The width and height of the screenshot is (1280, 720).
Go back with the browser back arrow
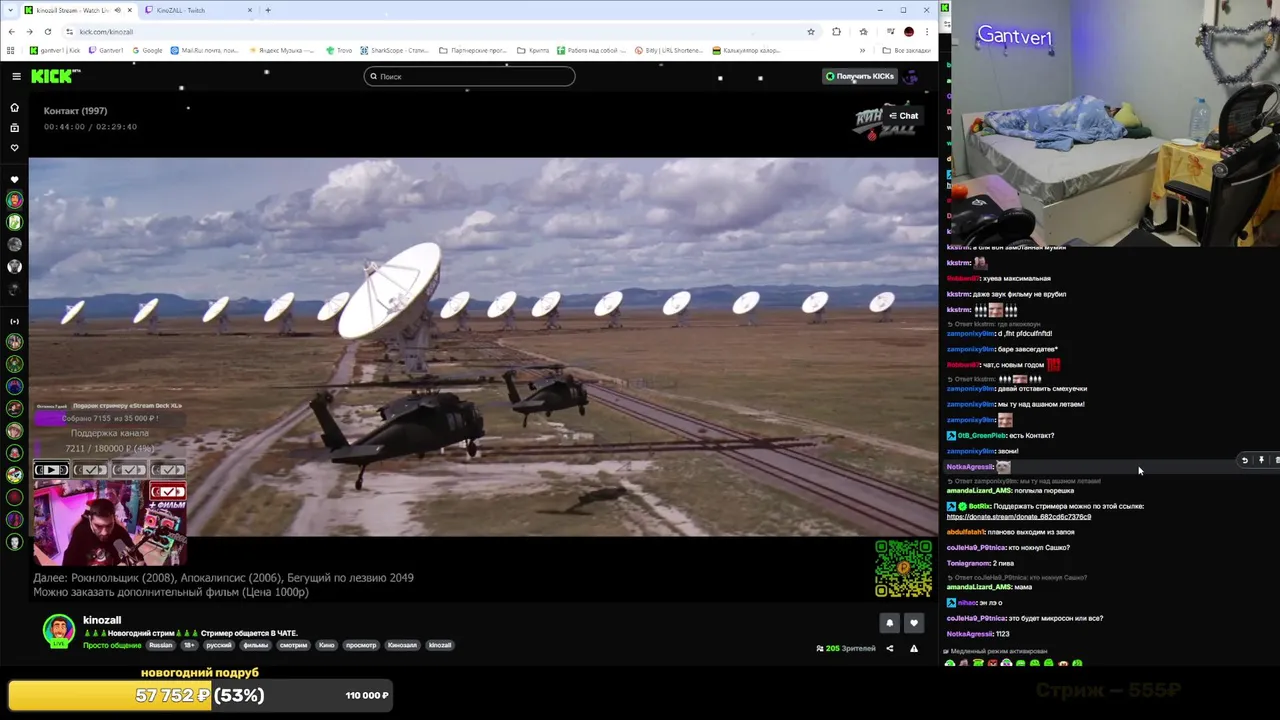coord(12,31)
